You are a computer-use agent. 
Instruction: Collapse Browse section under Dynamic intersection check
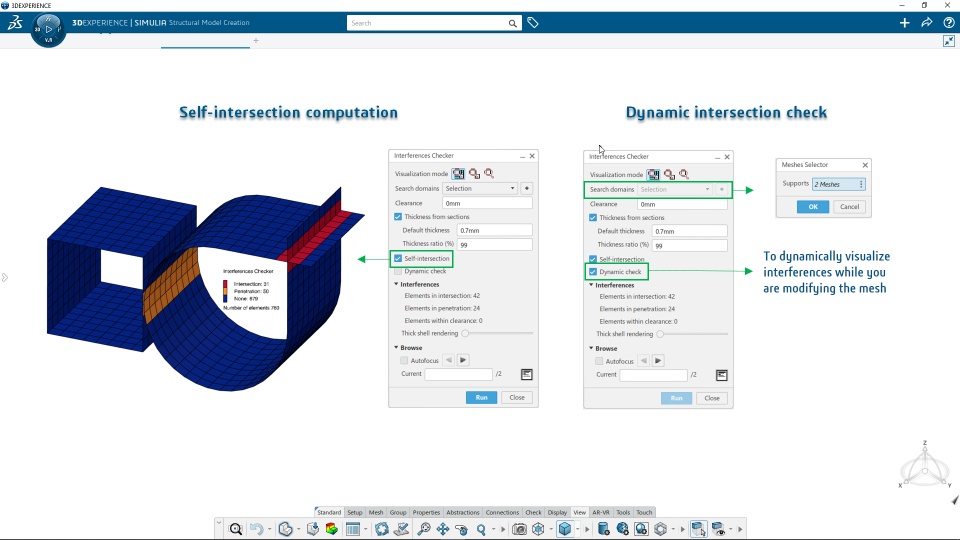pos(591,348)
